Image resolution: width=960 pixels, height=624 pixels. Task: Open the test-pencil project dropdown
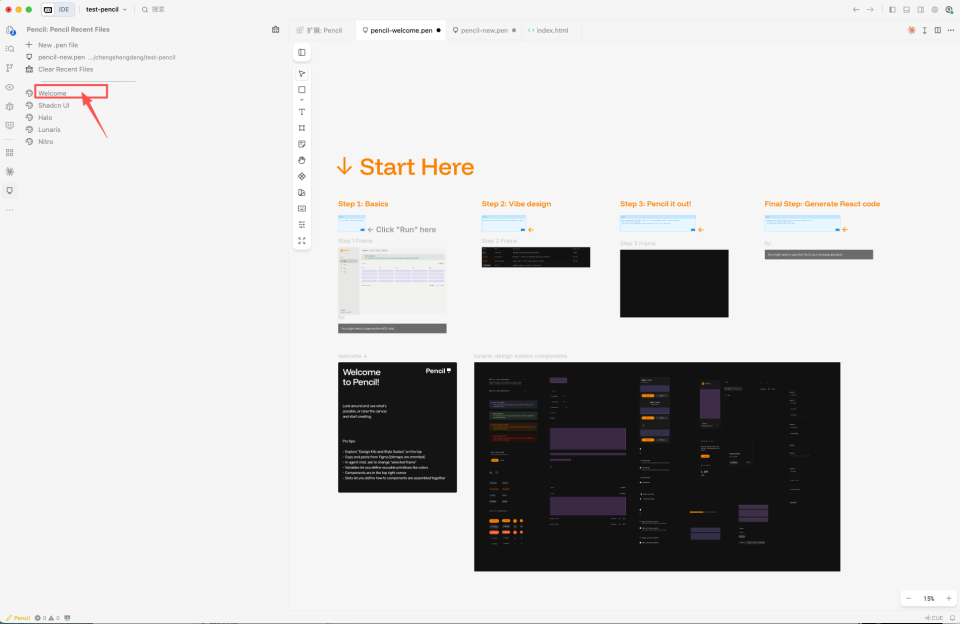[106, 10]
